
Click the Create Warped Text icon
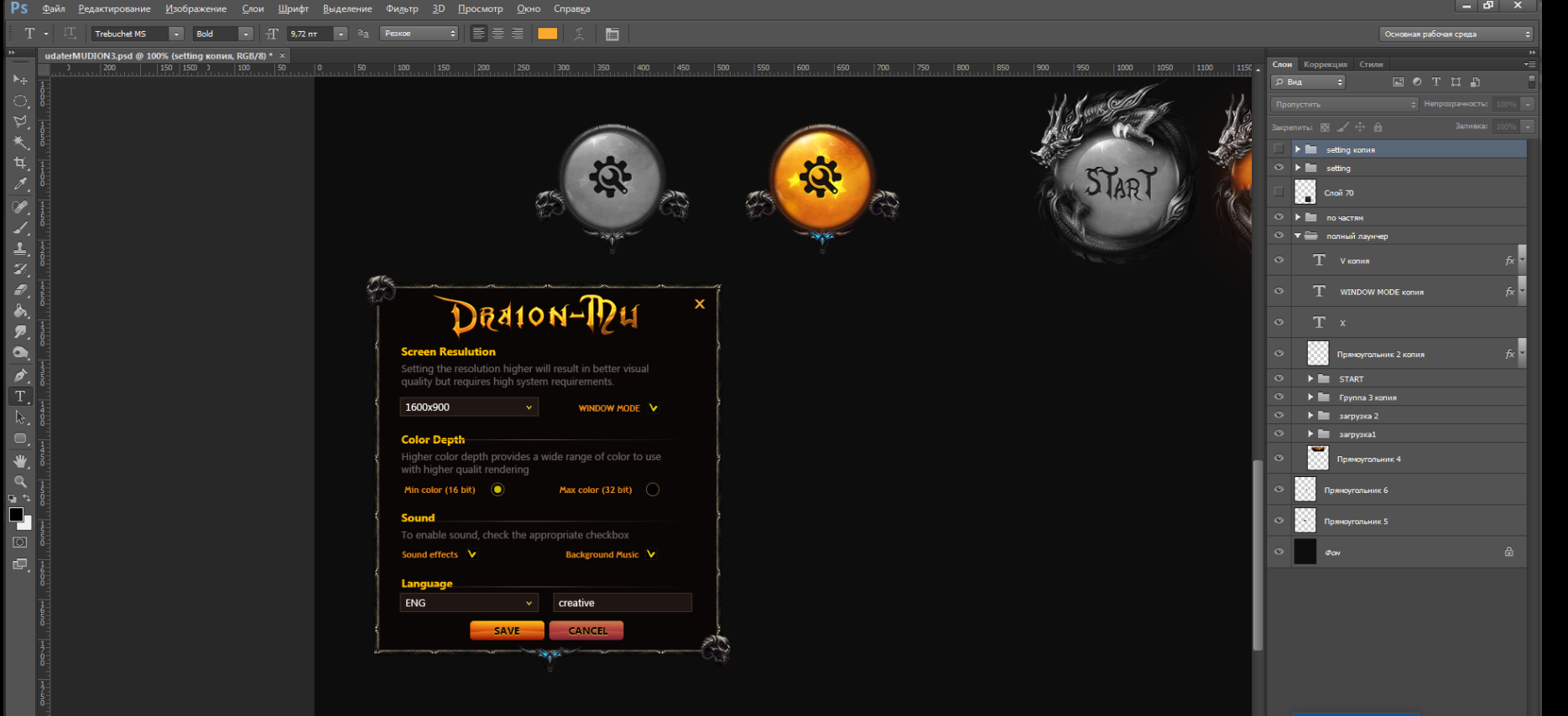click(x=579, y=34)
